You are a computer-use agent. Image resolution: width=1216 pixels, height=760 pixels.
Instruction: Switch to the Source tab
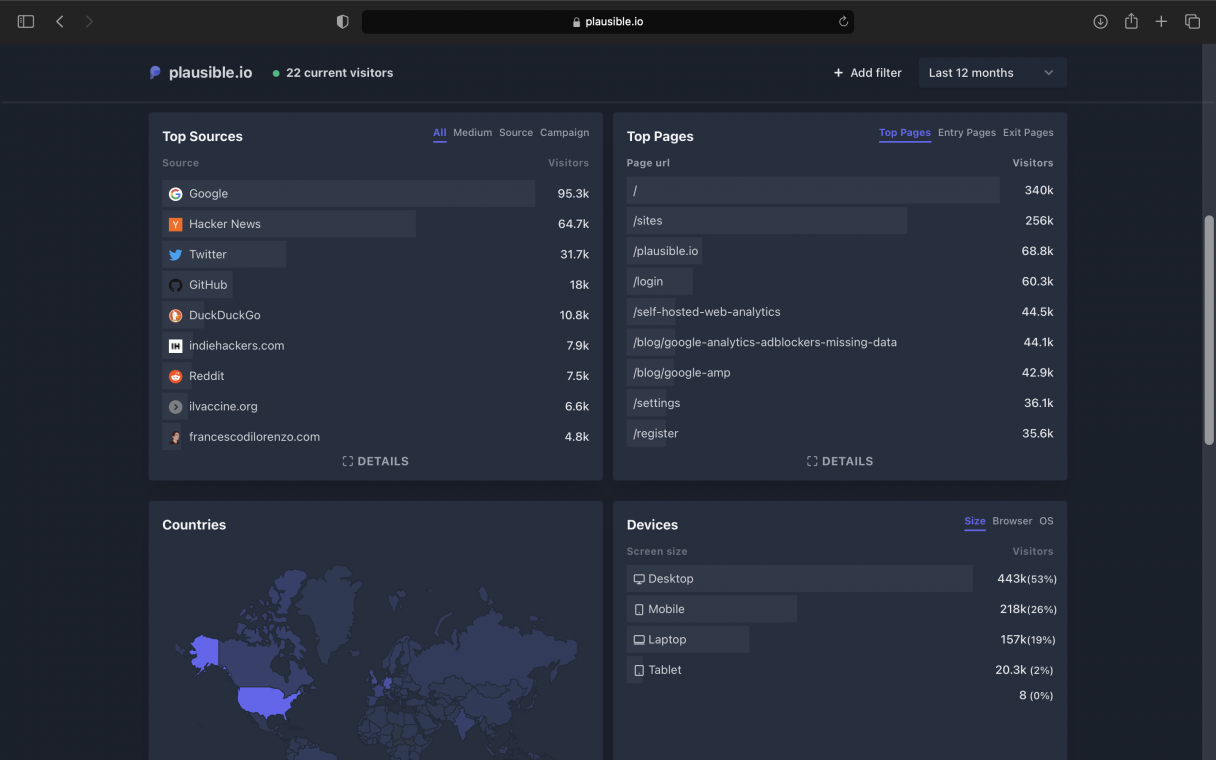[516, 133]
